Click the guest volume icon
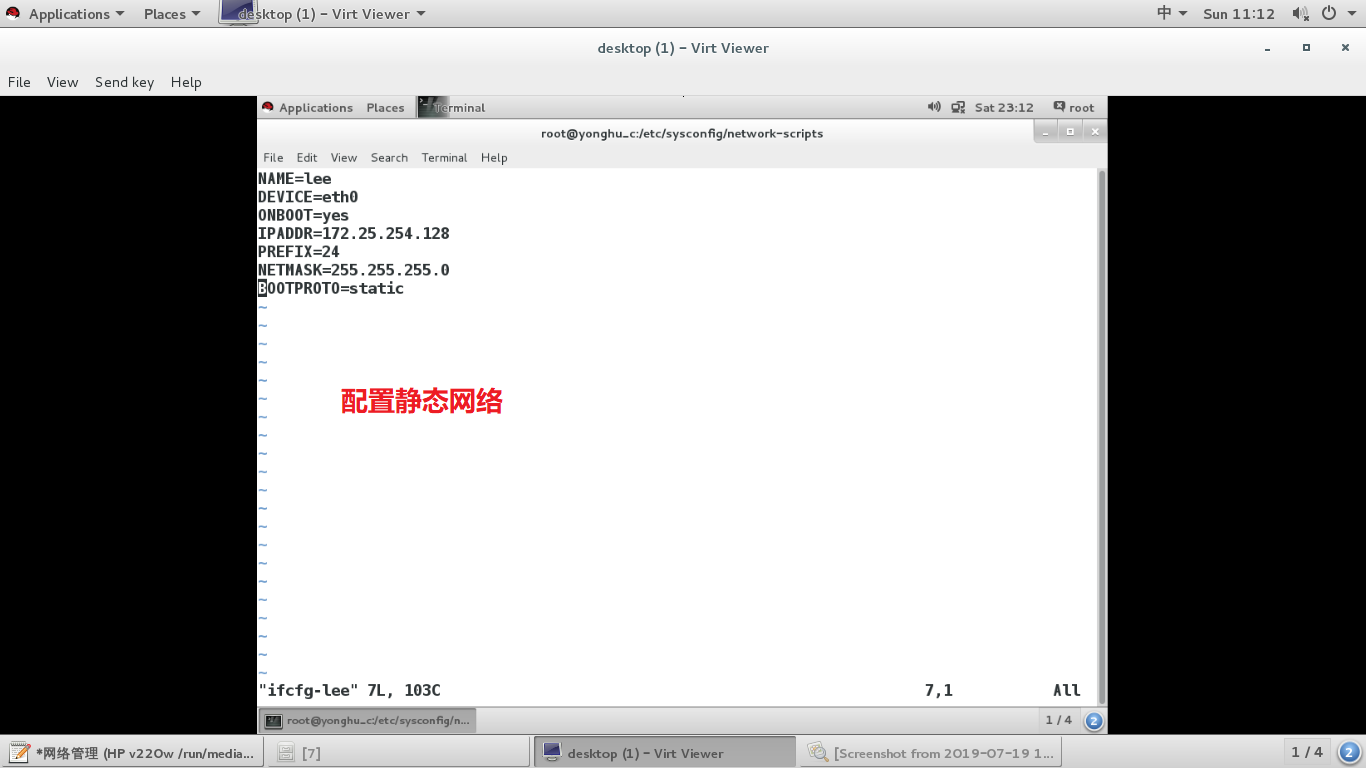1366x768 pixels. [934, 107]
